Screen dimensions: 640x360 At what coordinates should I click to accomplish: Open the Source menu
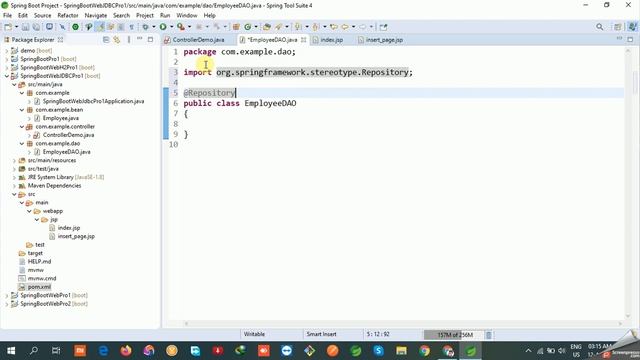click(42, 15)
